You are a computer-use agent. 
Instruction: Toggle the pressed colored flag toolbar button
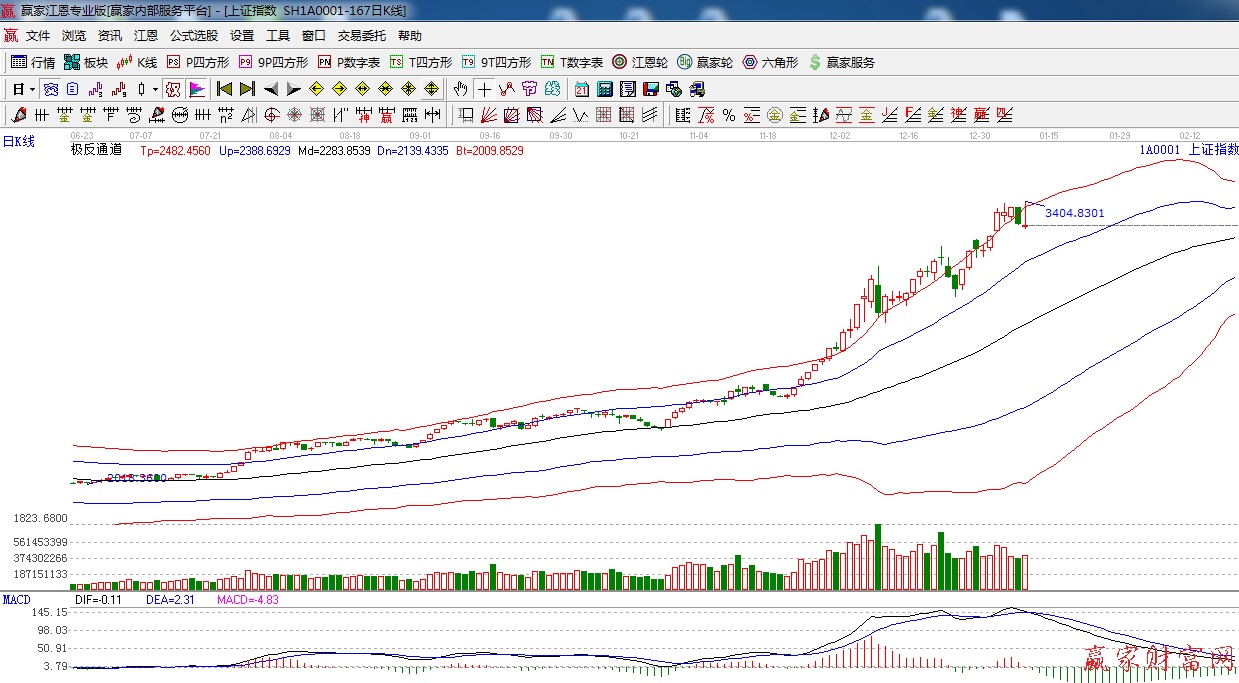[x=197, y=89]
